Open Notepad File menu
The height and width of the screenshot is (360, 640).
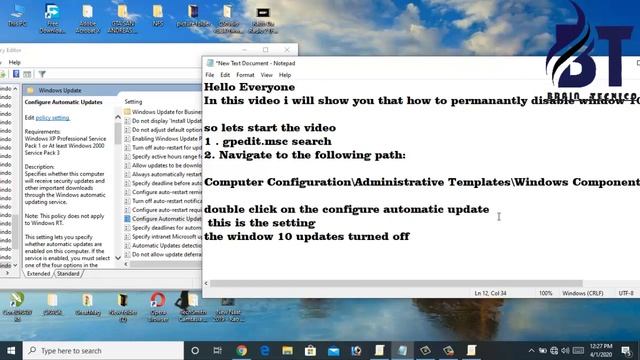(209, 75)
